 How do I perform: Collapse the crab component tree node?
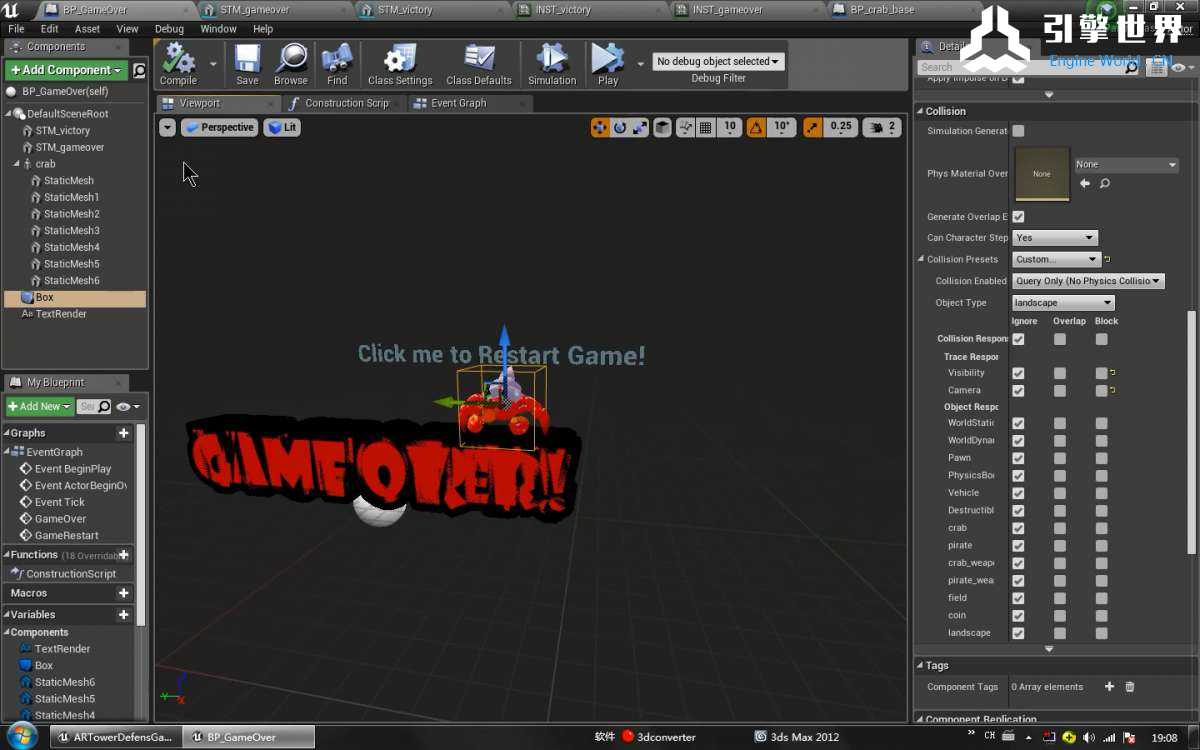pos(16,164)
